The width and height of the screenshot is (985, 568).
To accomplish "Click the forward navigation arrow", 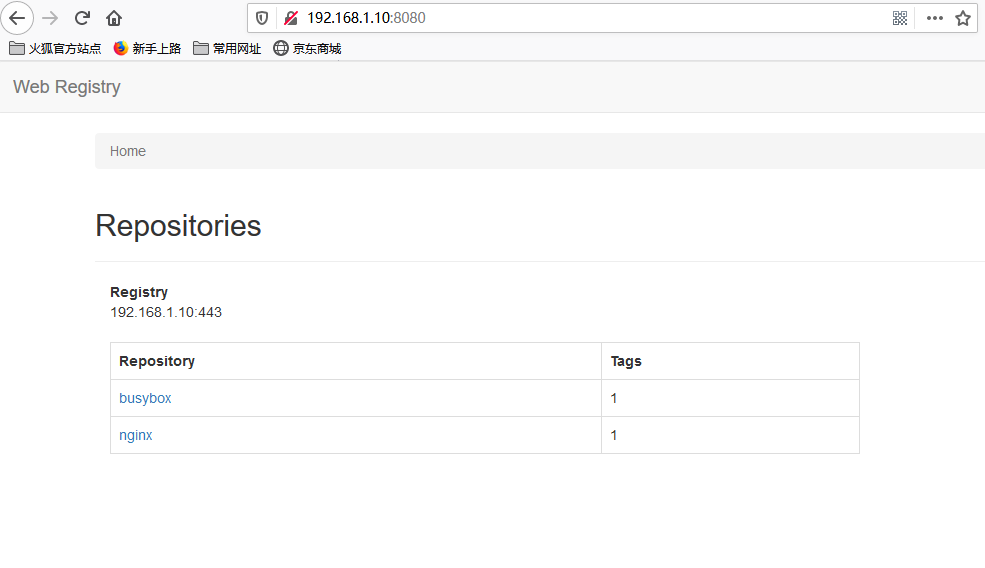I will click(x=50, y=18).
